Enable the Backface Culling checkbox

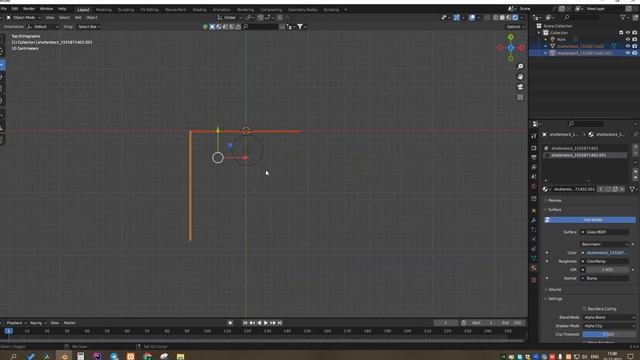click(584, 309)
